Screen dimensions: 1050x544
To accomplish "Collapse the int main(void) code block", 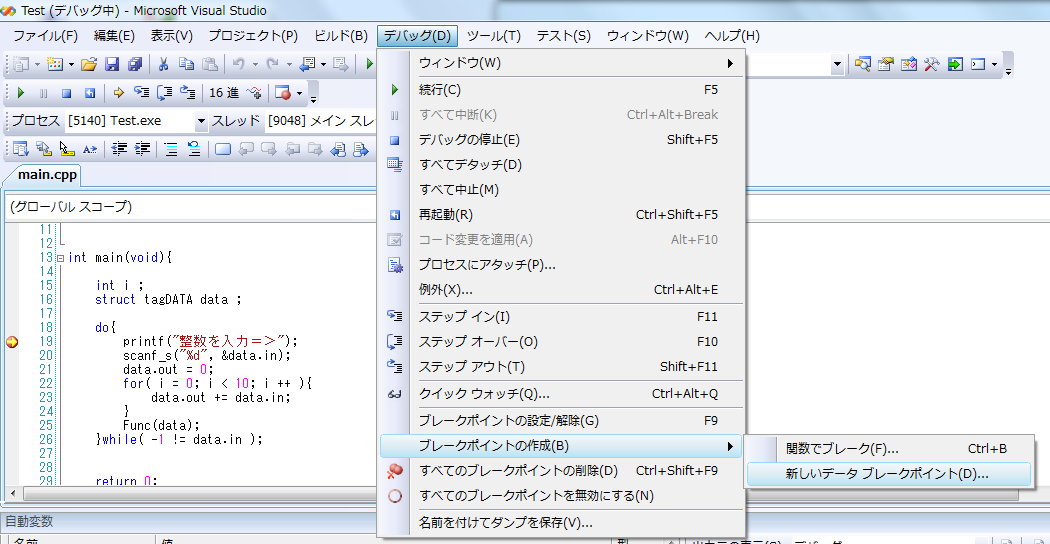I will point(60,258).
